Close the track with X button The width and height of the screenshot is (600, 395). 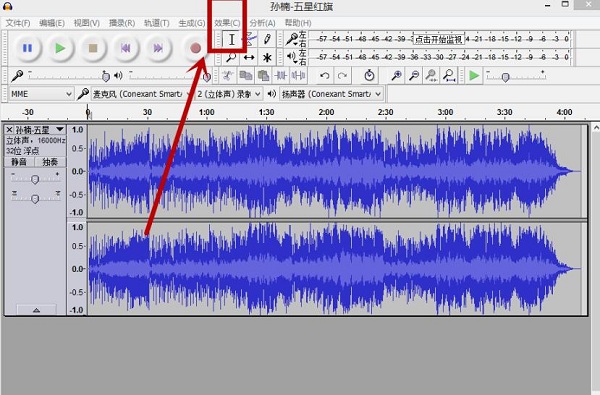[10, 130]
